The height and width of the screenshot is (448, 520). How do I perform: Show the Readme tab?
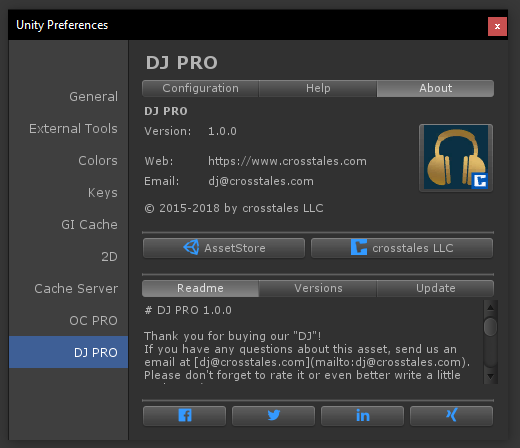point(200,288)
